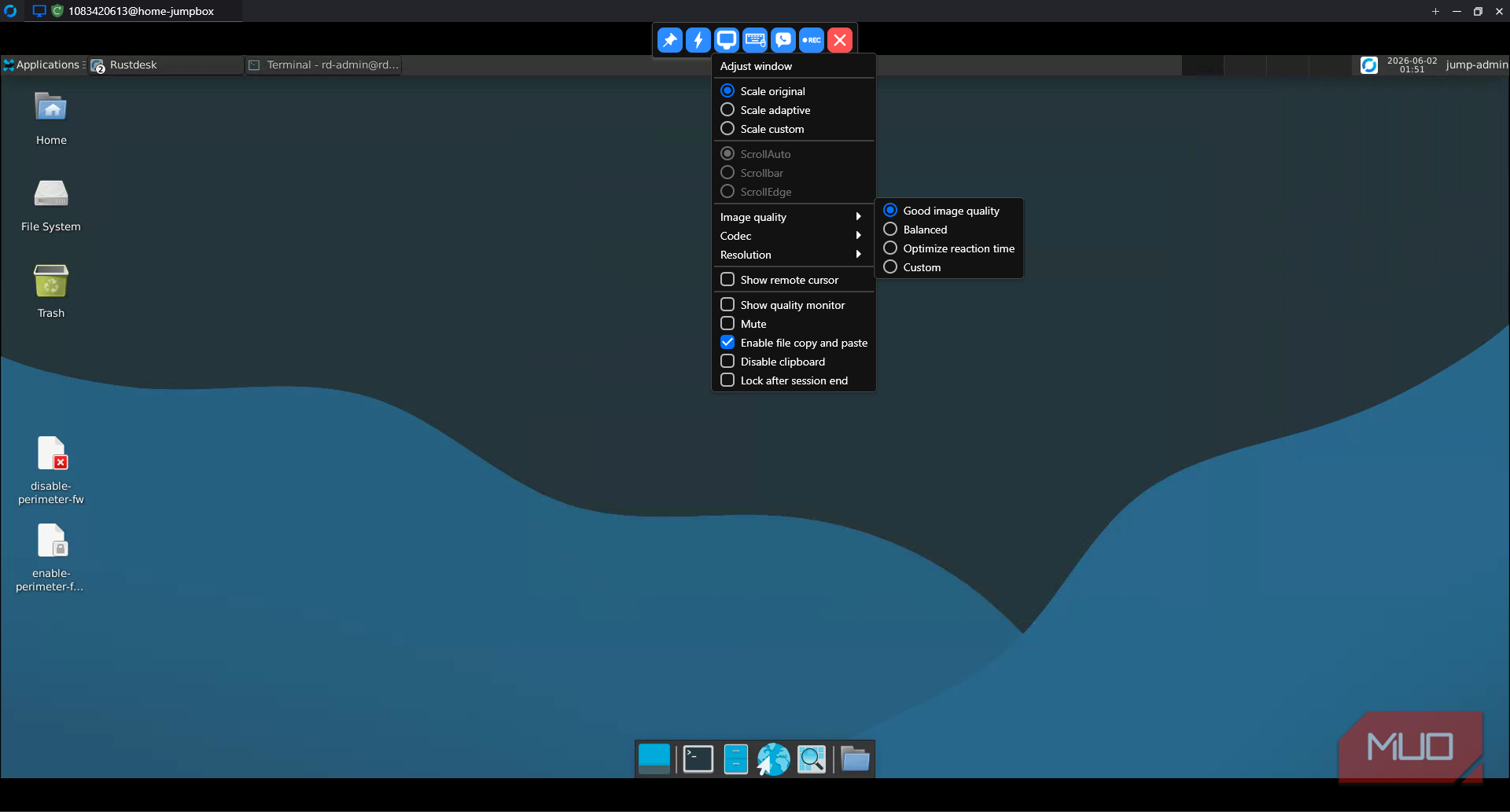Select Scale adaptive radio option
The width and height of the screenshot is (1510, 812).
pyautogui.click(x=794, y=110)
